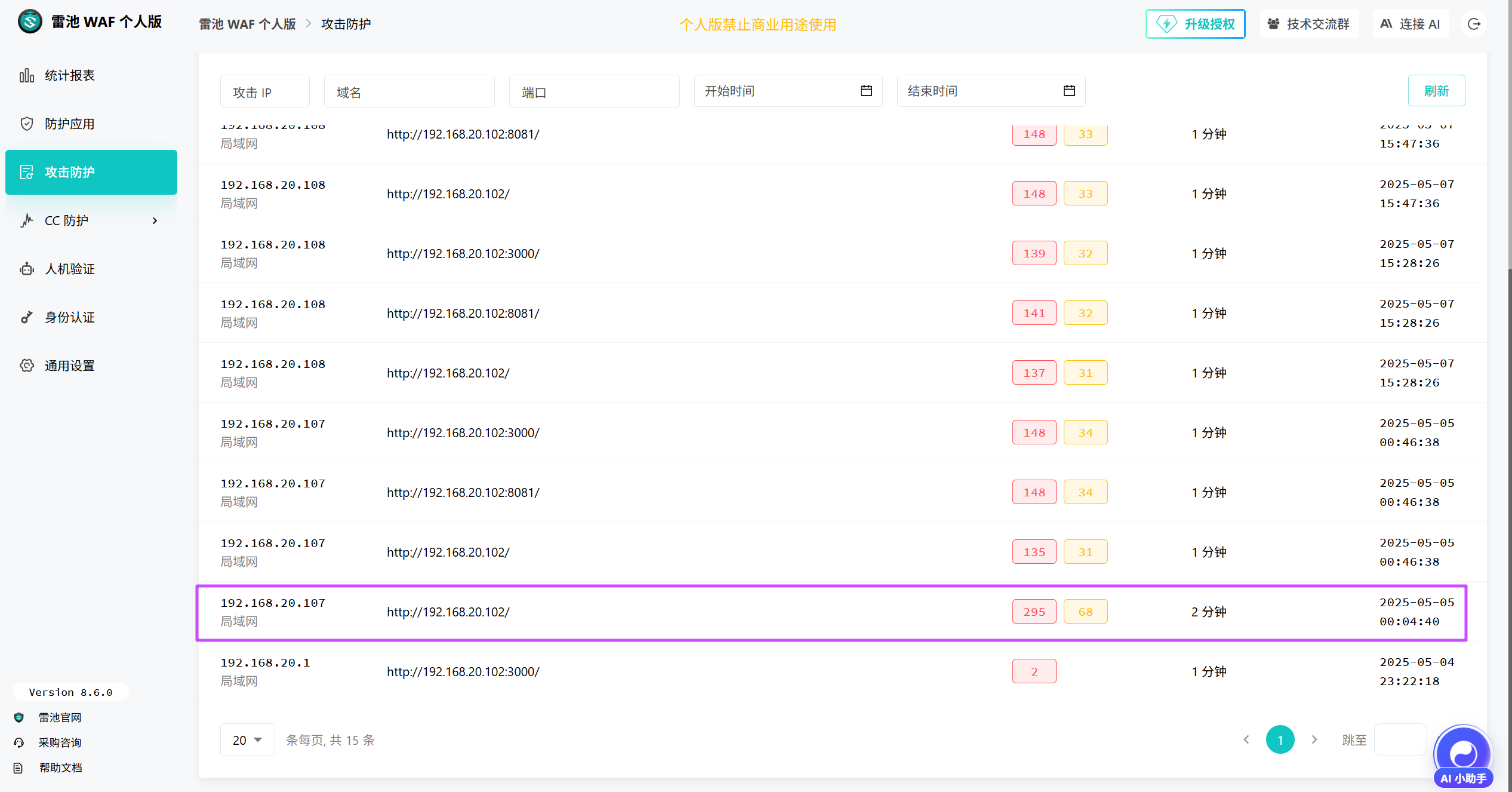
Task: Open 统计报表 statistics chart icon
Action: click(x=27, y=75)
